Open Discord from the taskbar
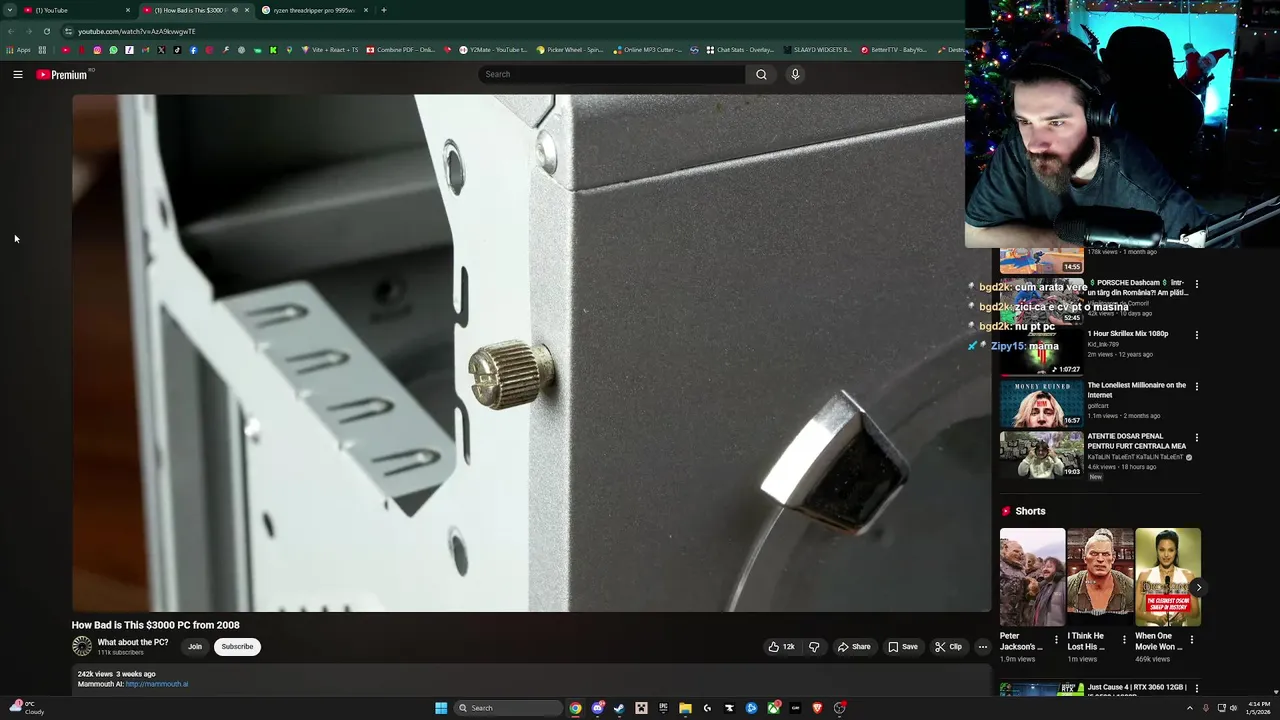Viewport: 1280px width, 720px height. coord(598,708)
